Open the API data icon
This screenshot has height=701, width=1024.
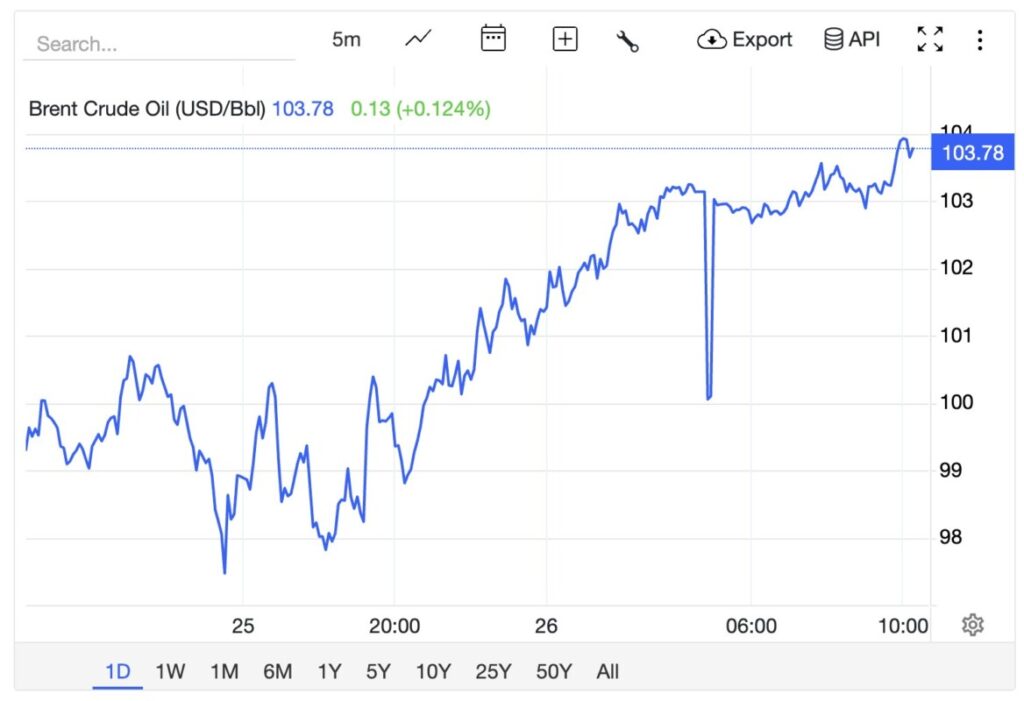[x=831, y=38]
